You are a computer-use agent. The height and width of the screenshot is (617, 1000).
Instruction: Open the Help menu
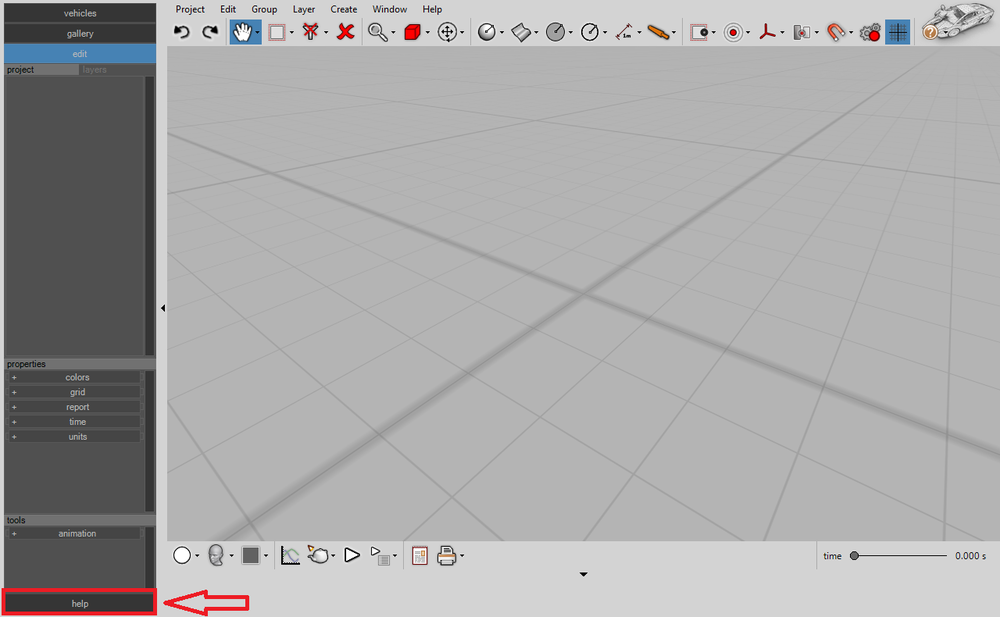click(x=432, y=10)
